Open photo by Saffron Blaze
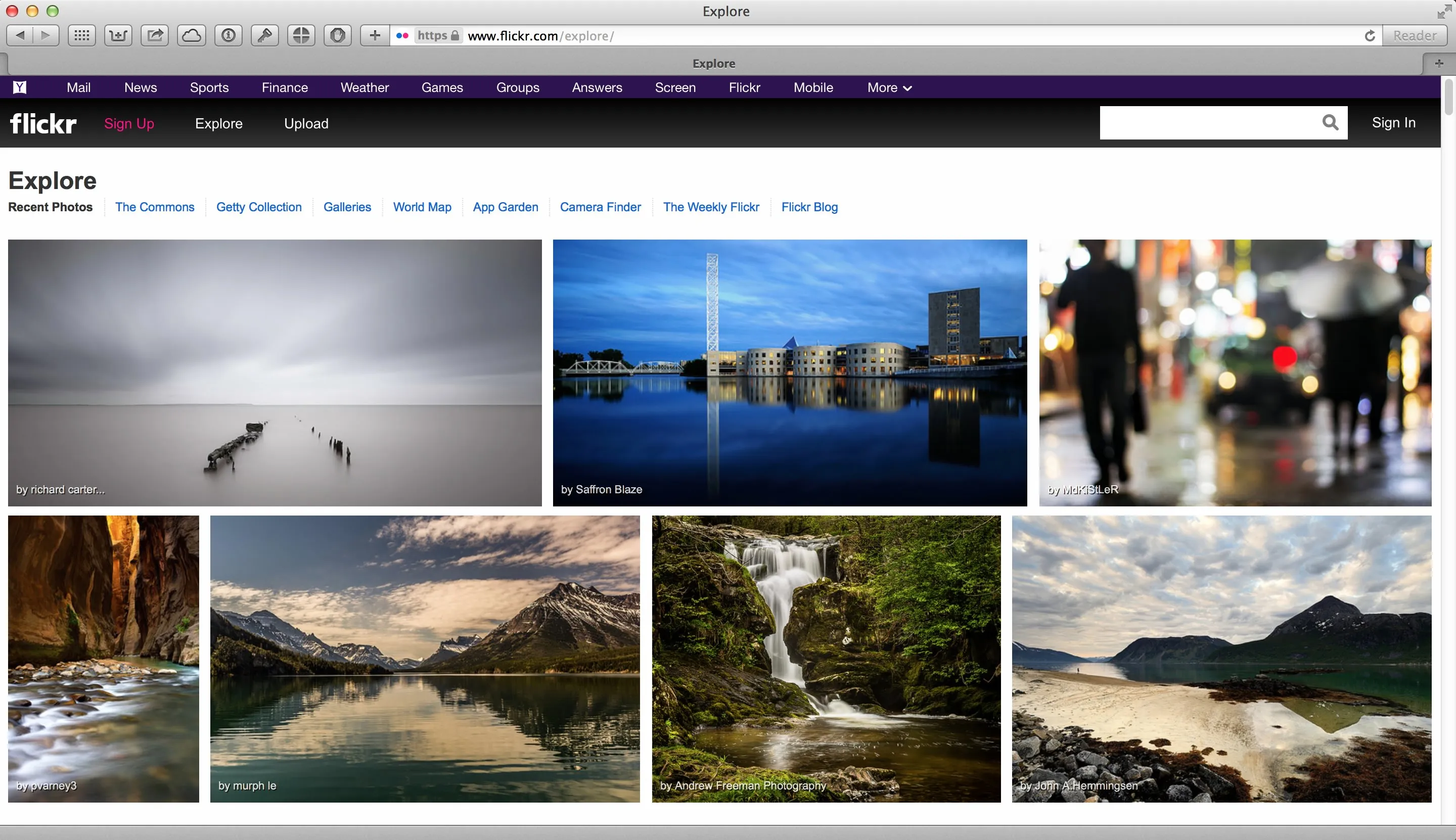Screen dimensions: 1456x840 [x=790, y=372]
